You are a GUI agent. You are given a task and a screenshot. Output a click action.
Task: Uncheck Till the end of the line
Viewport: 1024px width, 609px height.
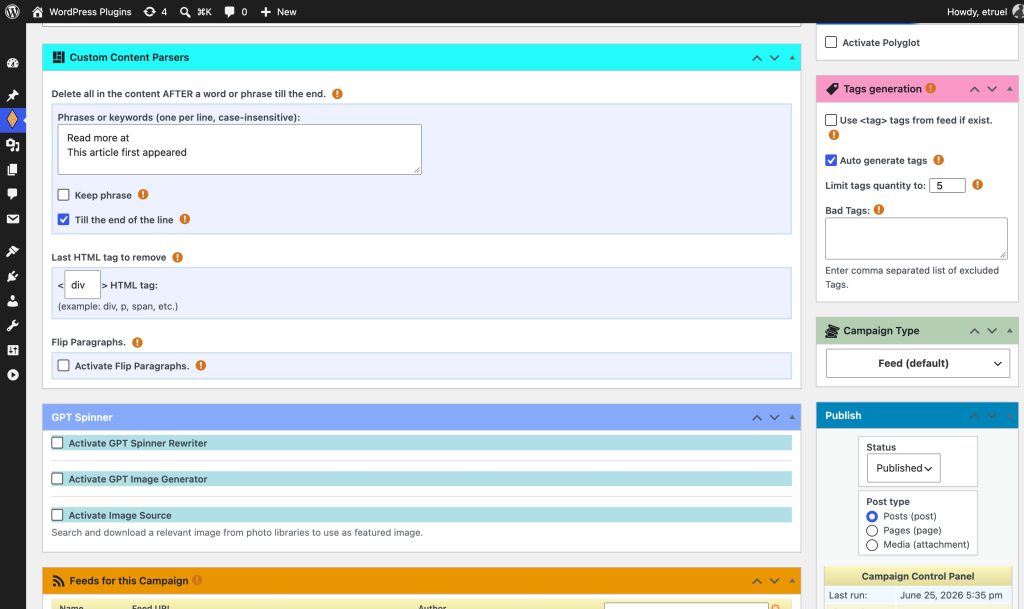tap(63, 219)
